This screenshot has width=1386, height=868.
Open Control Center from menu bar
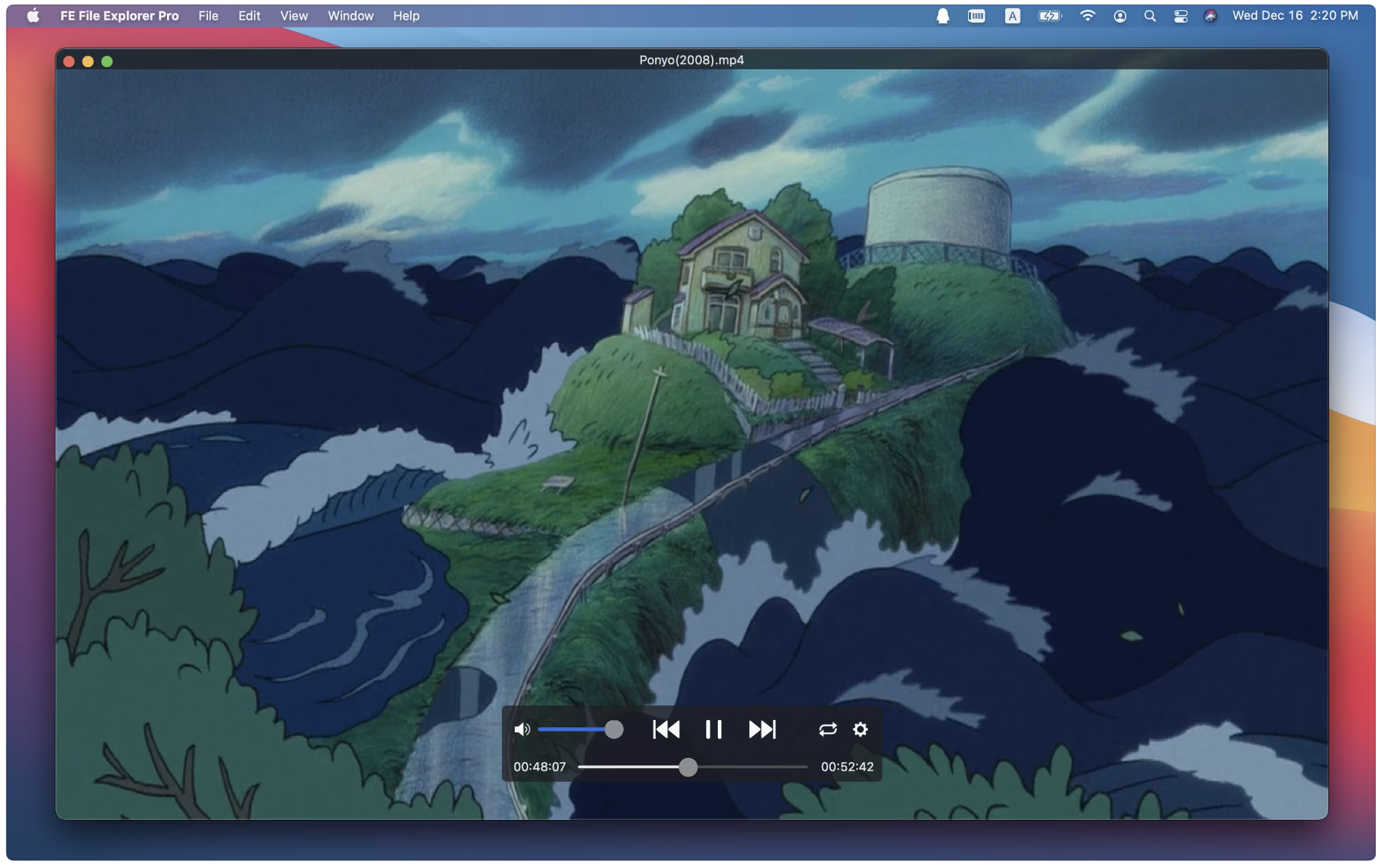(1180, 15)
